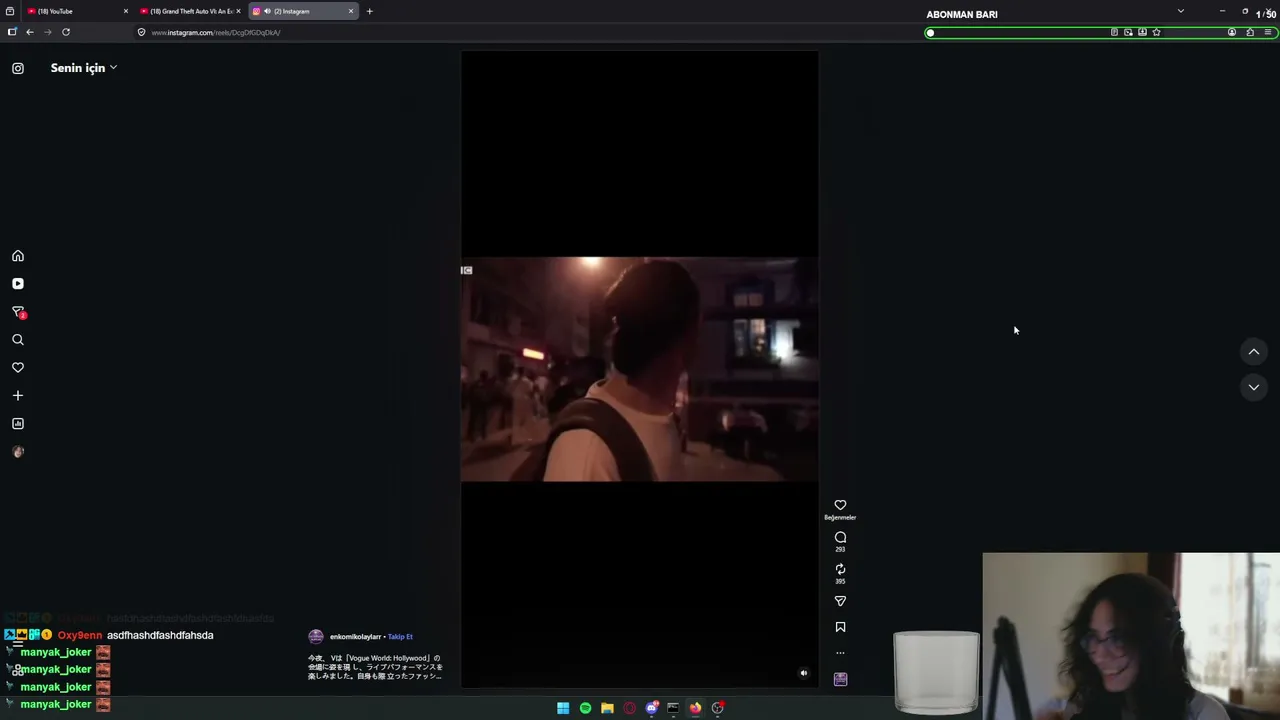Switch to the YouTube tab
The image size is (1280, 720).
pos(76,11)
